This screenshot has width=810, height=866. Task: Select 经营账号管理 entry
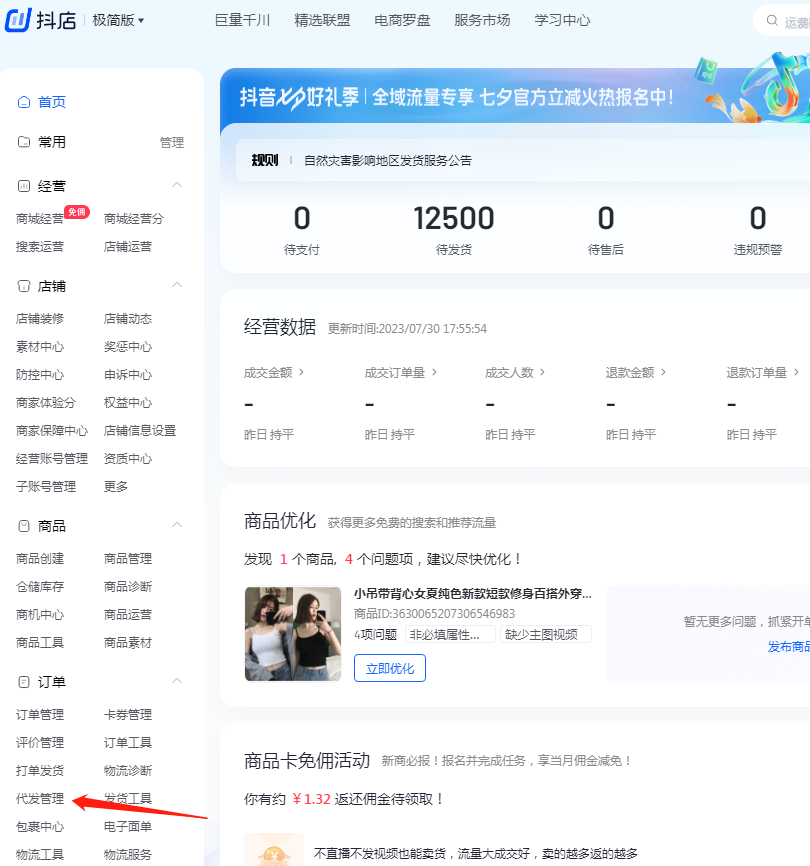(x=52, y=459)
